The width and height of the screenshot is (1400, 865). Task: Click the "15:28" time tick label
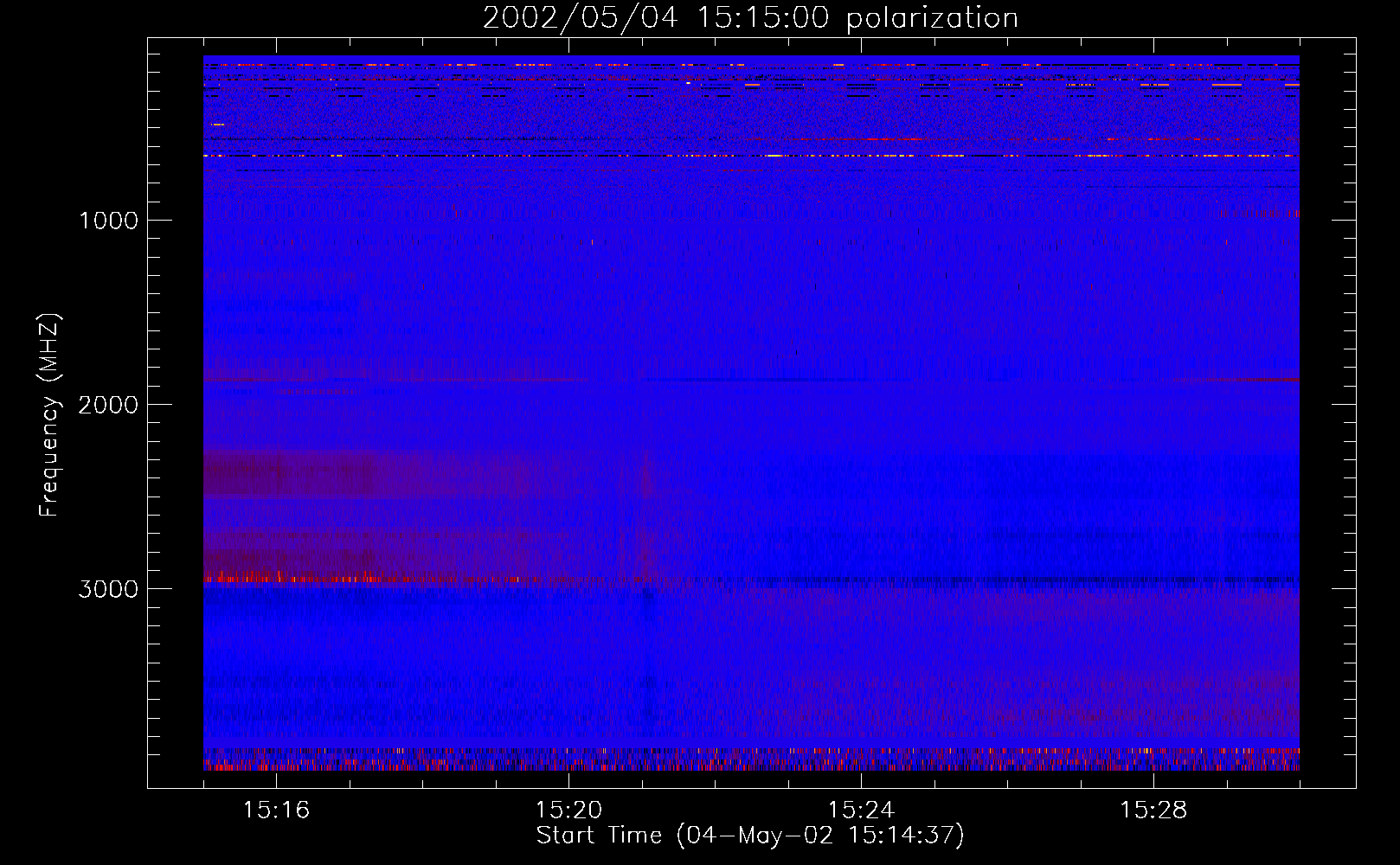point(1153,811)
